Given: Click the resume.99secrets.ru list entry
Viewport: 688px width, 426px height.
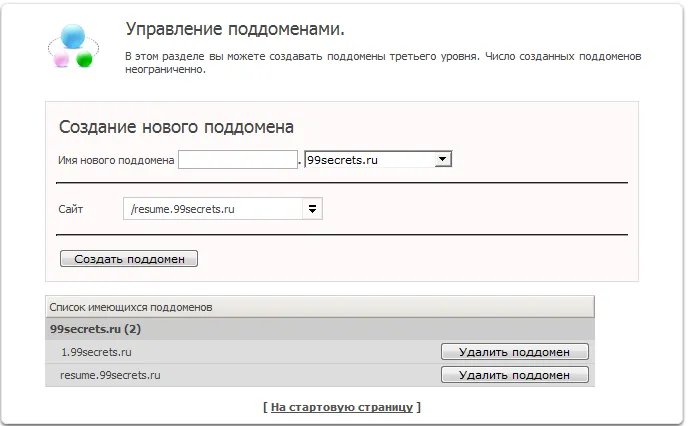Looking at the screenshot, I should click(110, 376).
